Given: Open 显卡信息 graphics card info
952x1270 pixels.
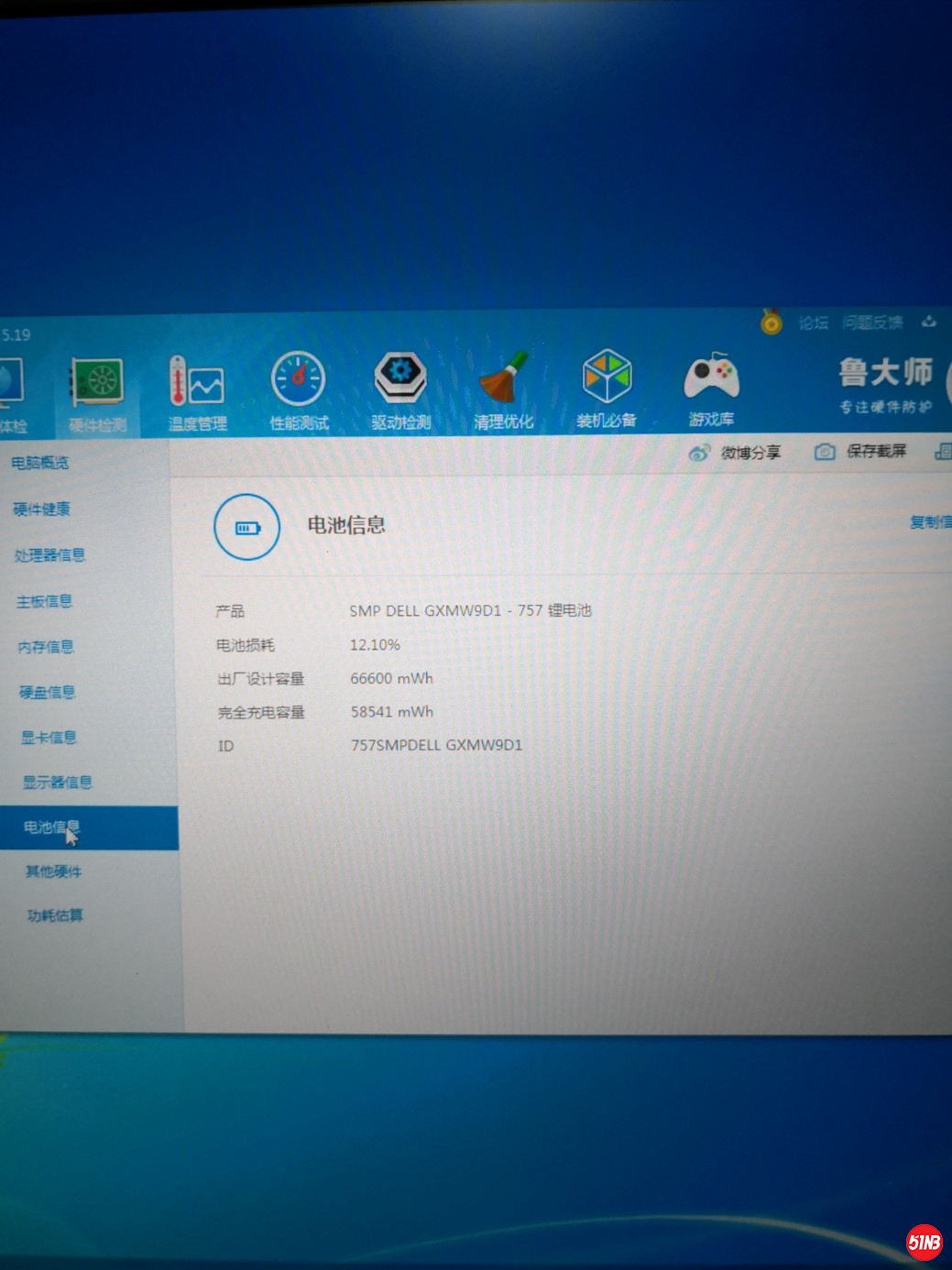Looking at the screenshot, I should (x=49, y=738).
